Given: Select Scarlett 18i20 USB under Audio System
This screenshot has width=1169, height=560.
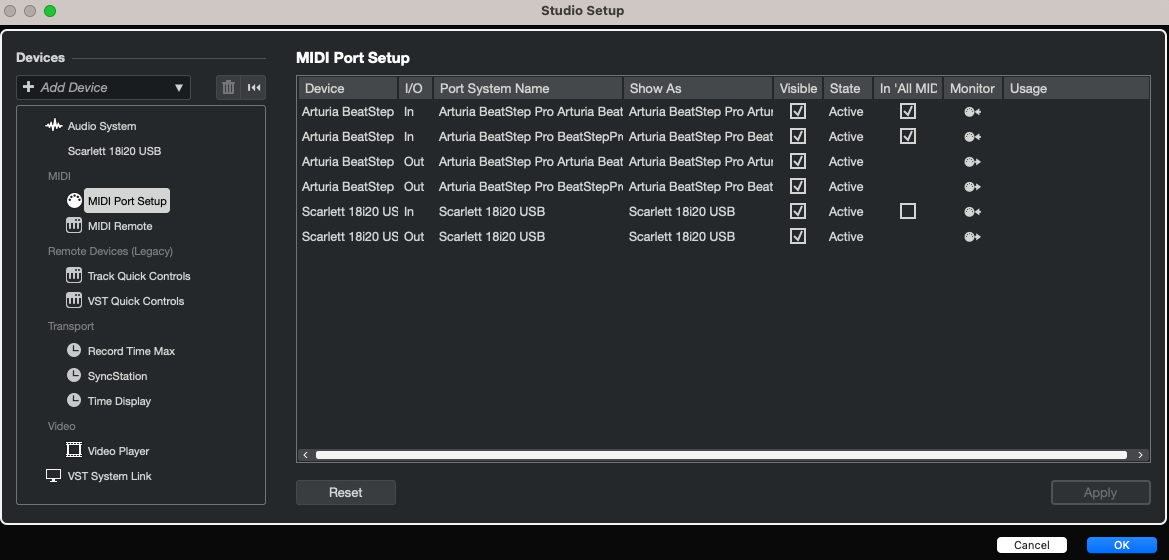Looking at the screenshot, I should tap(114, 151).
